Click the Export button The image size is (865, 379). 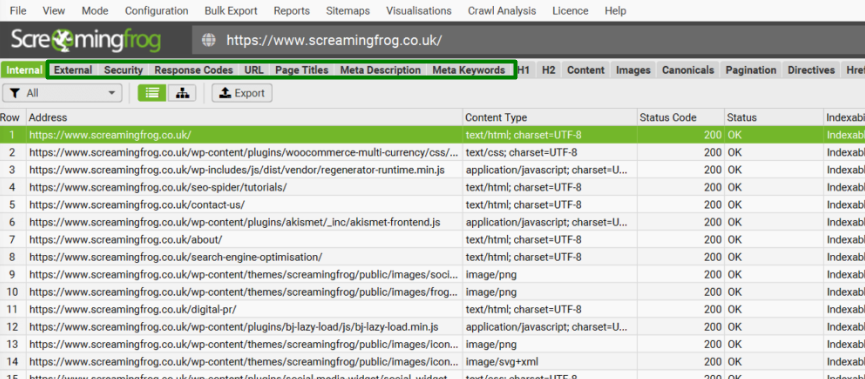point(242,93)
